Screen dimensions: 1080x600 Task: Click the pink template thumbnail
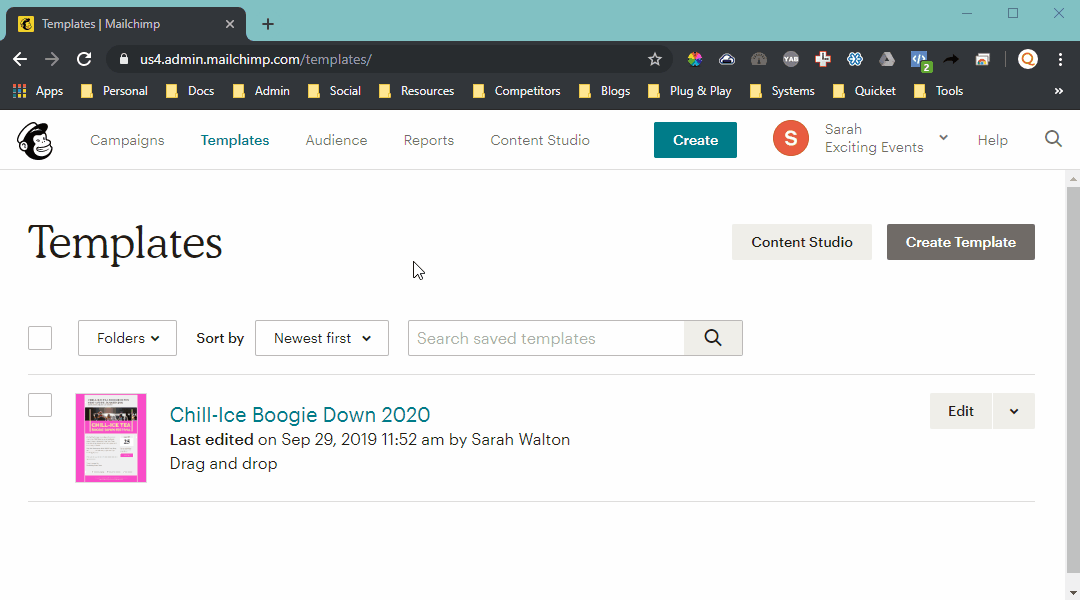(111, 438)
